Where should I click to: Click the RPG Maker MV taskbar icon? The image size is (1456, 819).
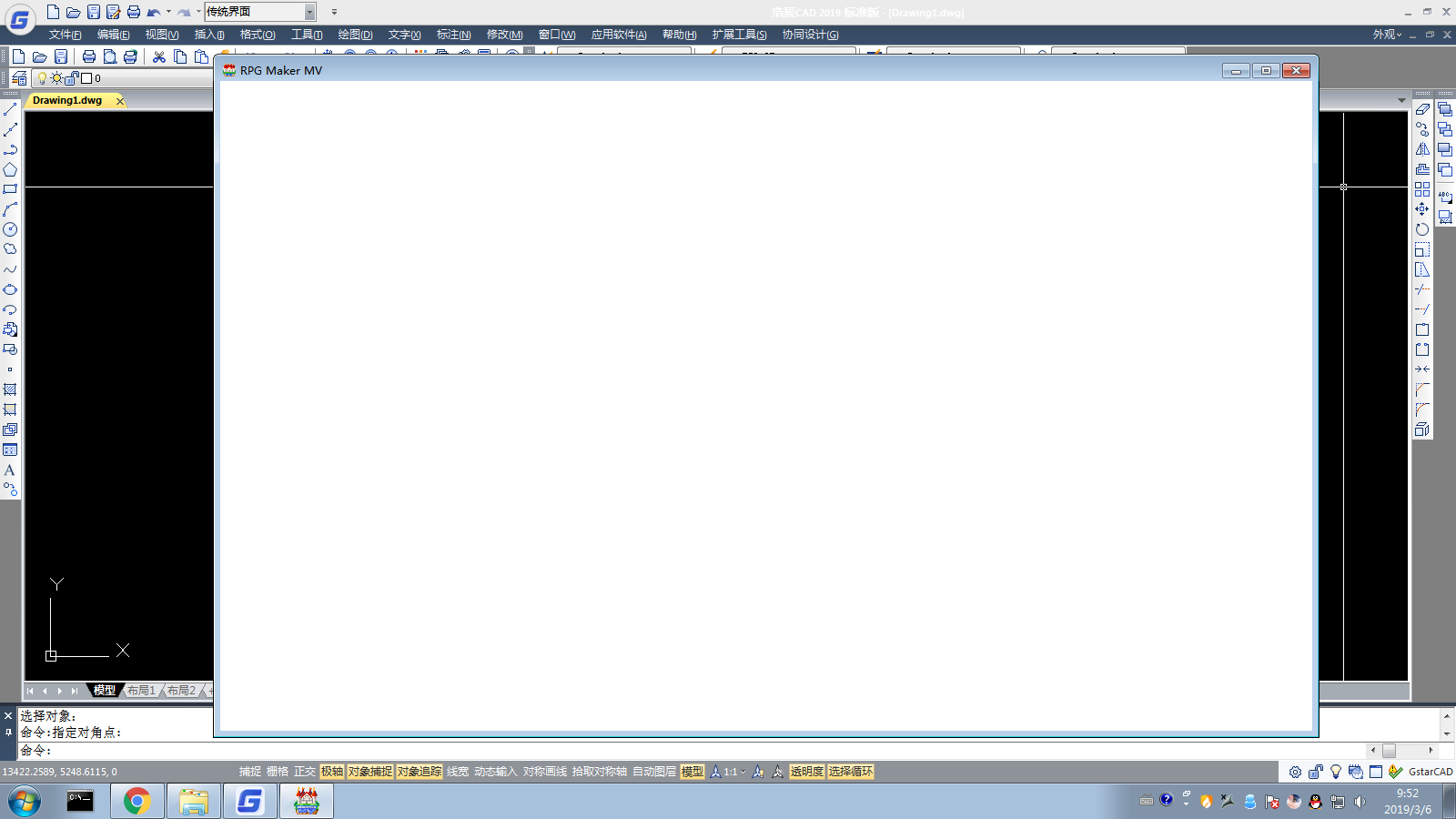(x=307, y=801)
